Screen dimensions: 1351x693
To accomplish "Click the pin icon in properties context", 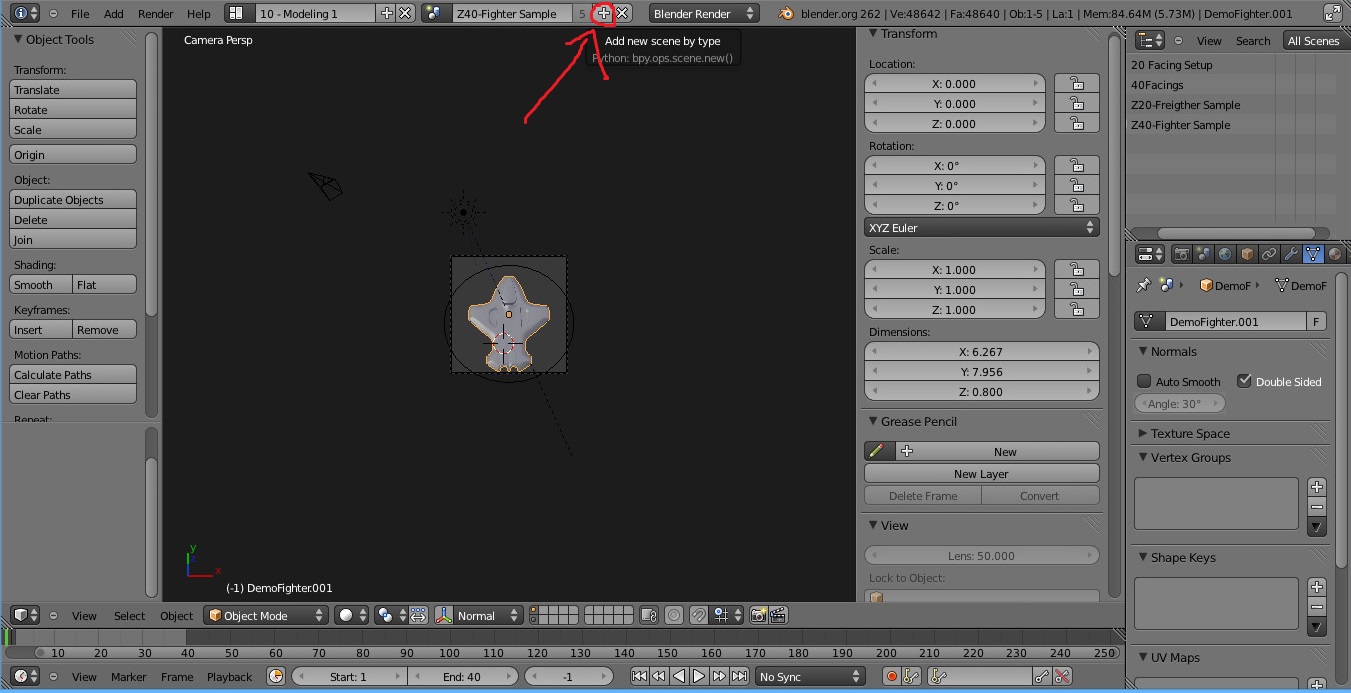I will [x=1144, y=285].
